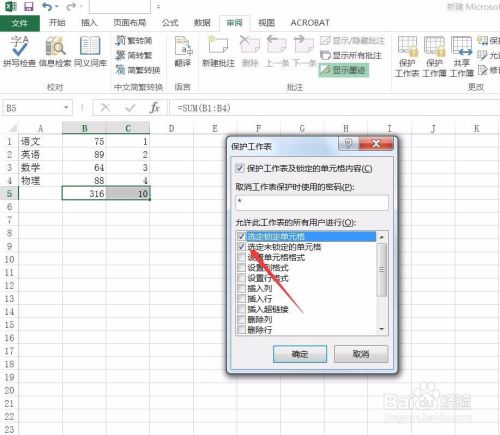The image size is (500, 435).
Task: Check the 设置行格式 checkbox
Action: (x=241, y=278)
